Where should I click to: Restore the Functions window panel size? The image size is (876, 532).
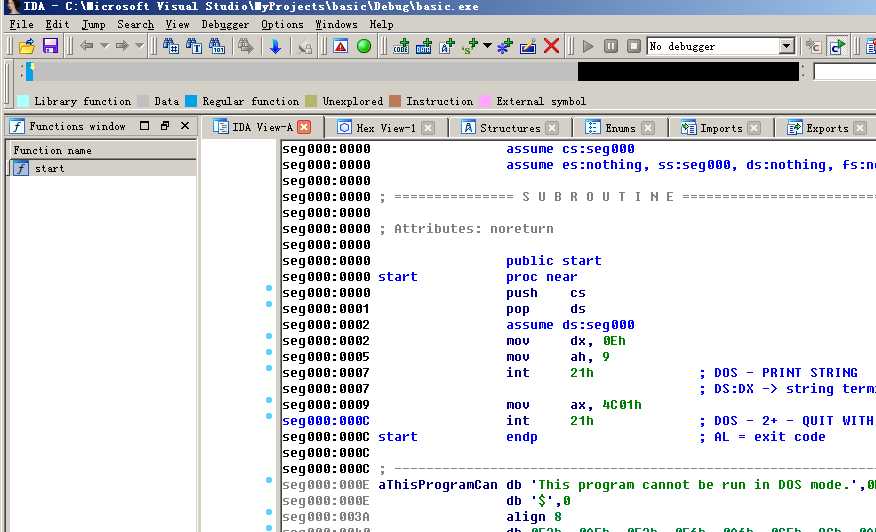164,126
